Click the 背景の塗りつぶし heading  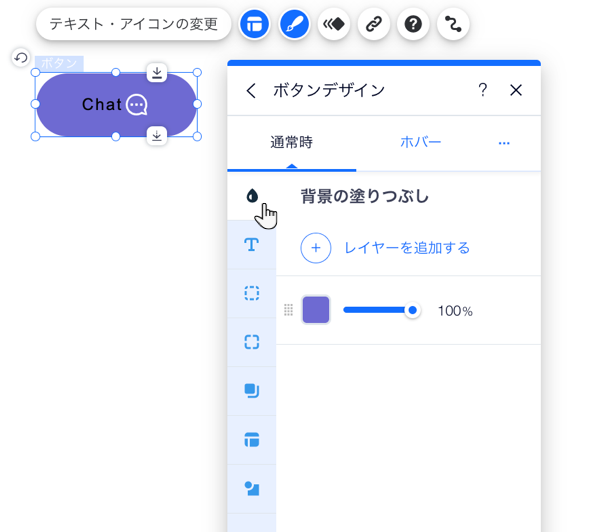pos(365,196)
